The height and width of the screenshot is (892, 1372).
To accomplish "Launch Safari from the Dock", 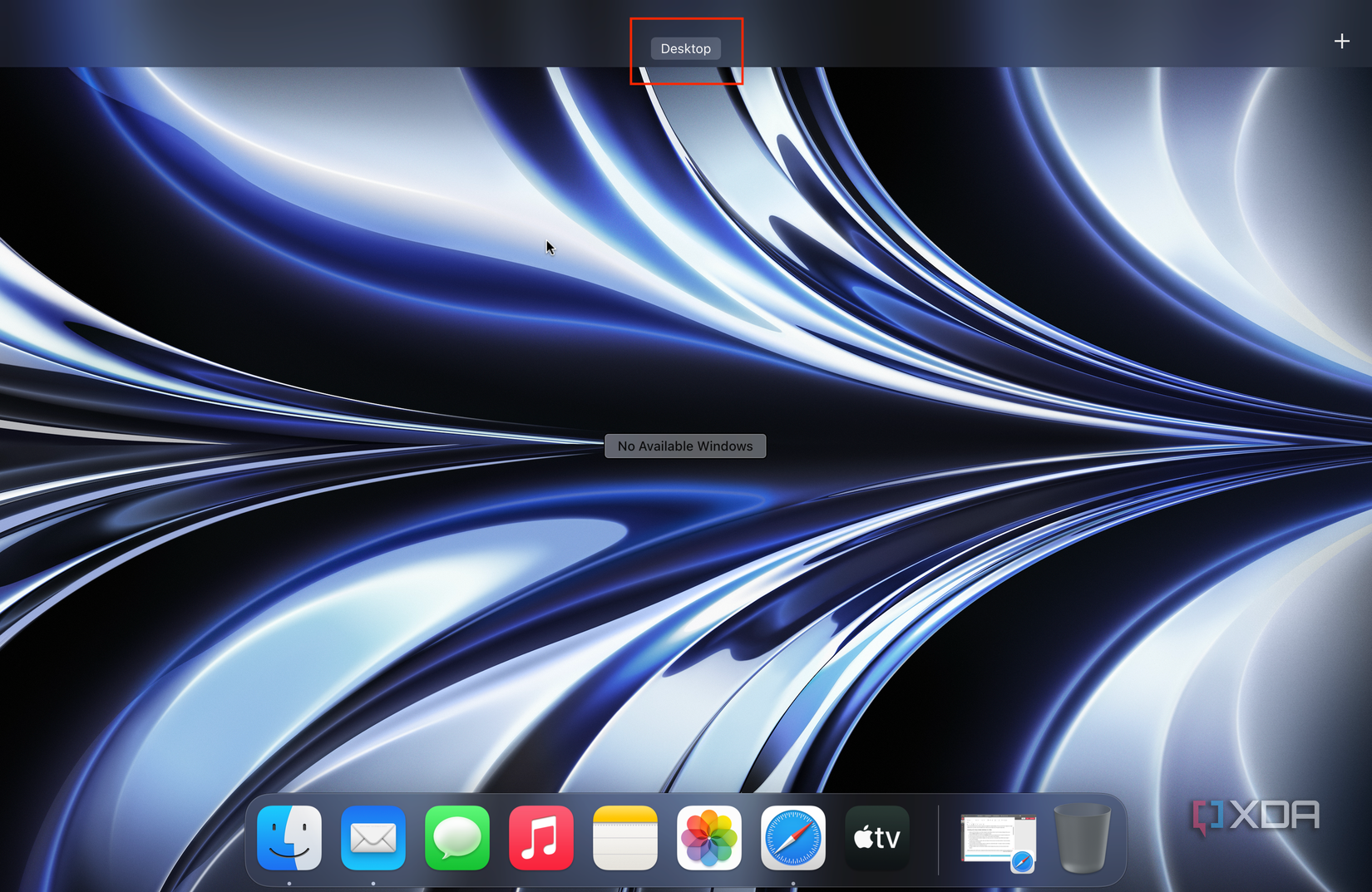I will [x=793, y=838].
